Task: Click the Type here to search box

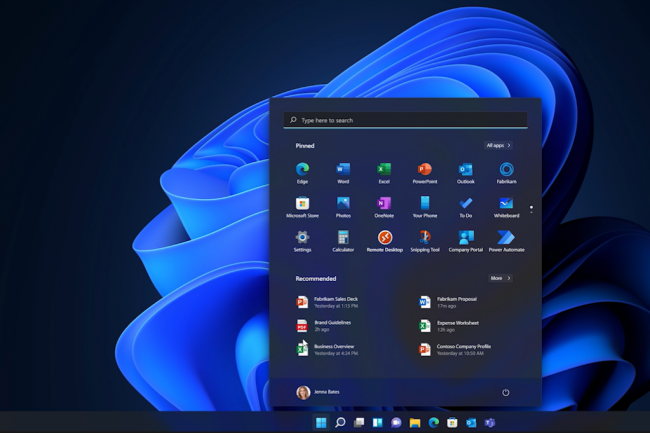Action: [x=405, y=120]
